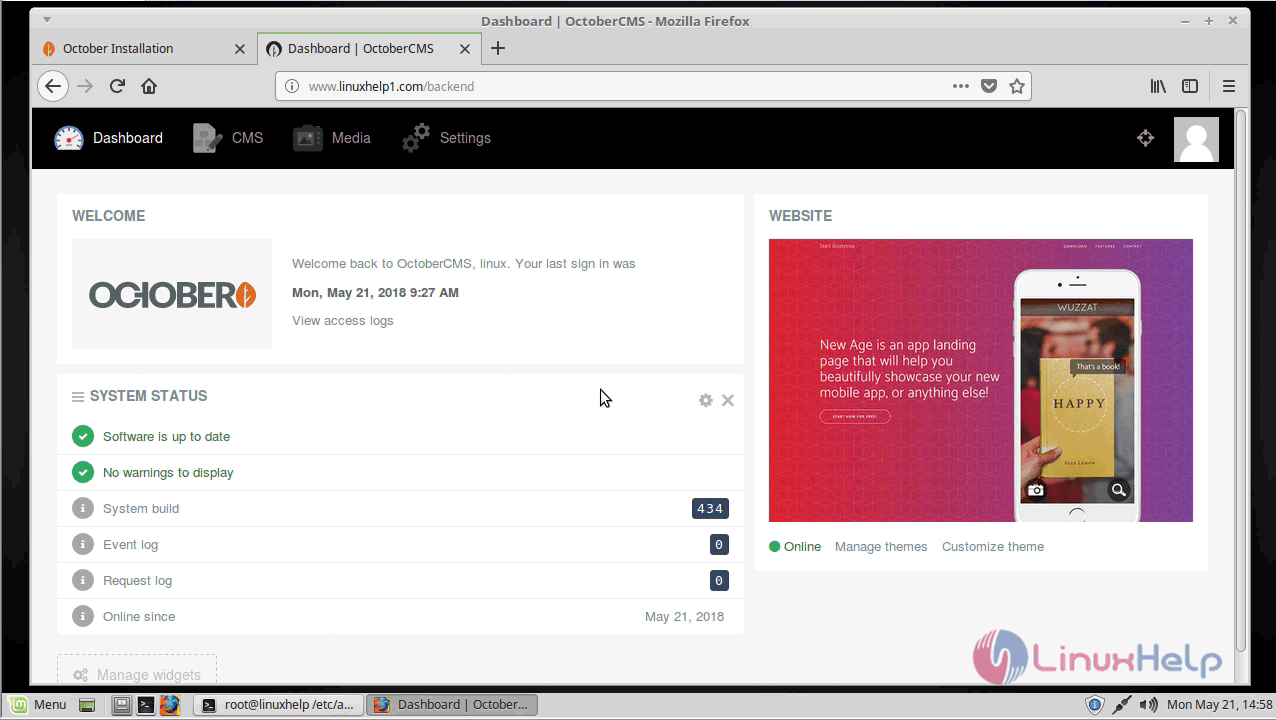Viewport: 1276px width, 720px height.
Task: Click System build value 434
Action: pyautogui.click(x=710, y=508)
